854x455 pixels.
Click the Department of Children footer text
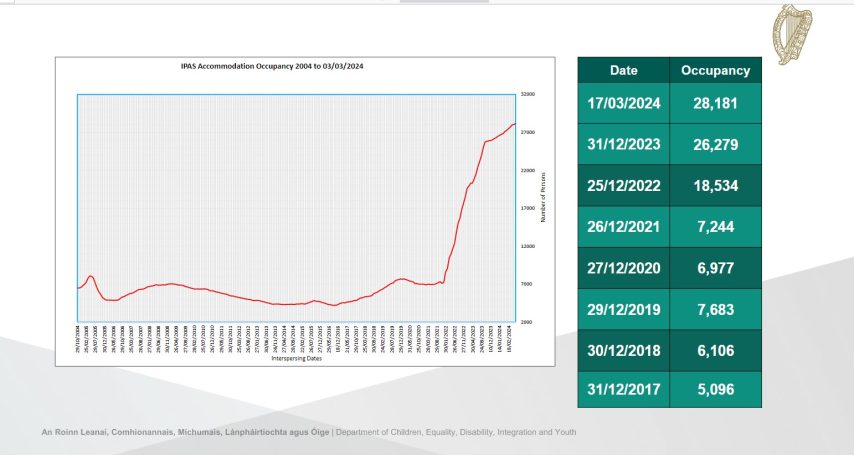455,432
